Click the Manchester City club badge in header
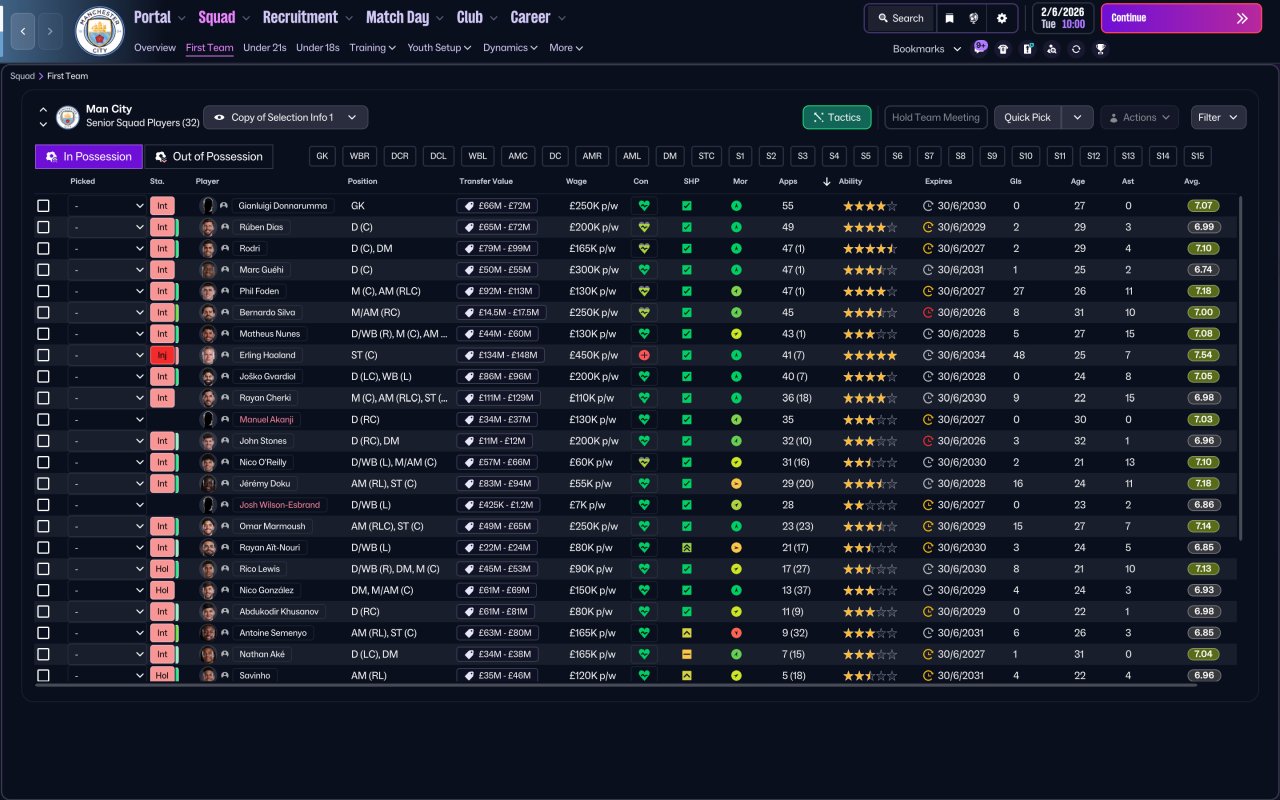This screenshot has height=800, width=1280. tap(100, 31)
